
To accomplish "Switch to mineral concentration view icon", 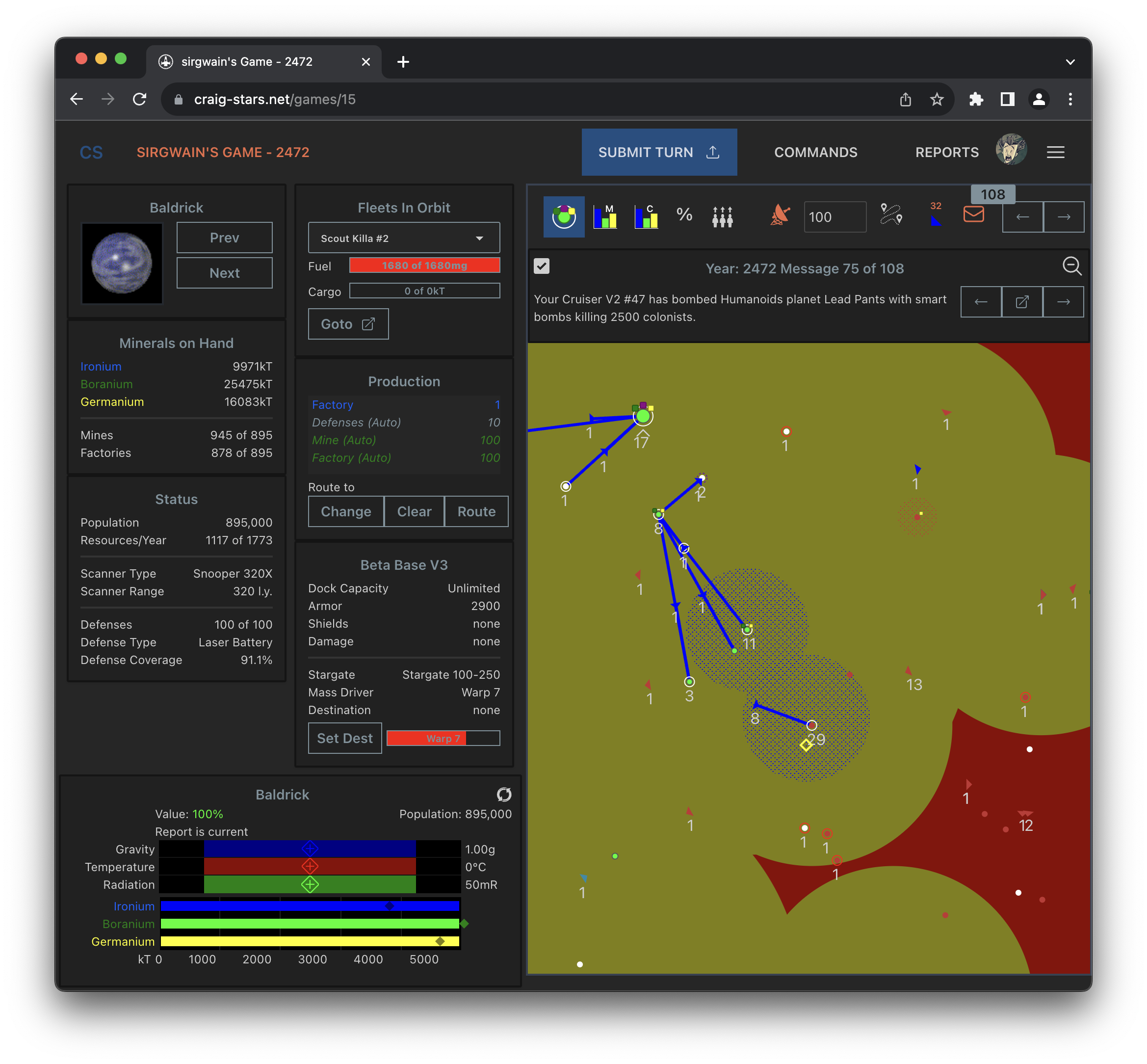I will click(646, 216).
